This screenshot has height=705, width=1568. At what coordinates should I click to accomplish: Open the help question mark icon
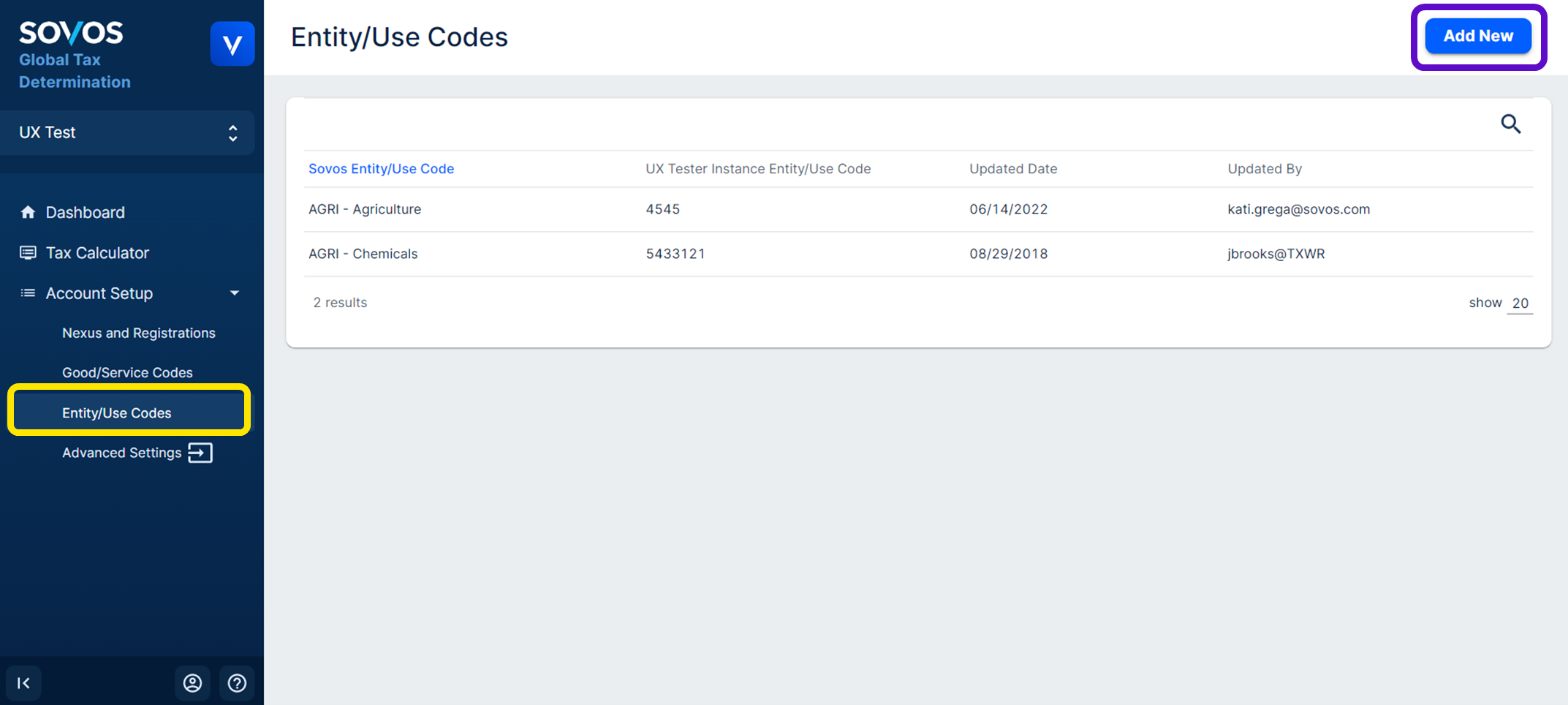(x=237, y=683)
